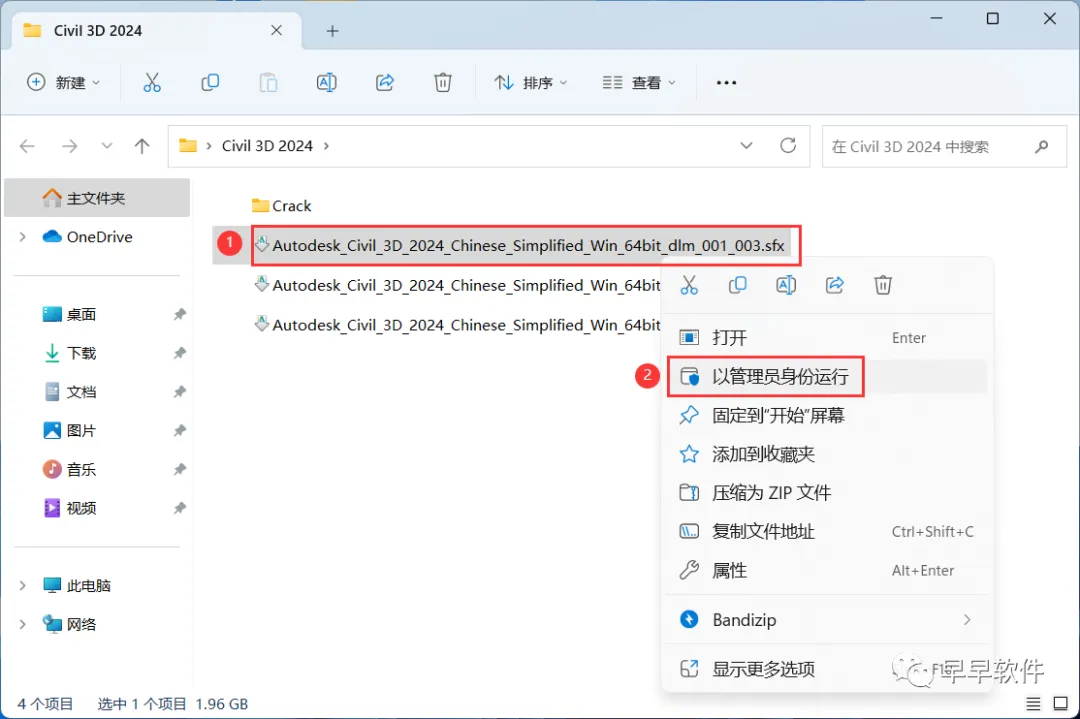
Task: Switch to details view in status bar
Action: [x=1033, y=704]
